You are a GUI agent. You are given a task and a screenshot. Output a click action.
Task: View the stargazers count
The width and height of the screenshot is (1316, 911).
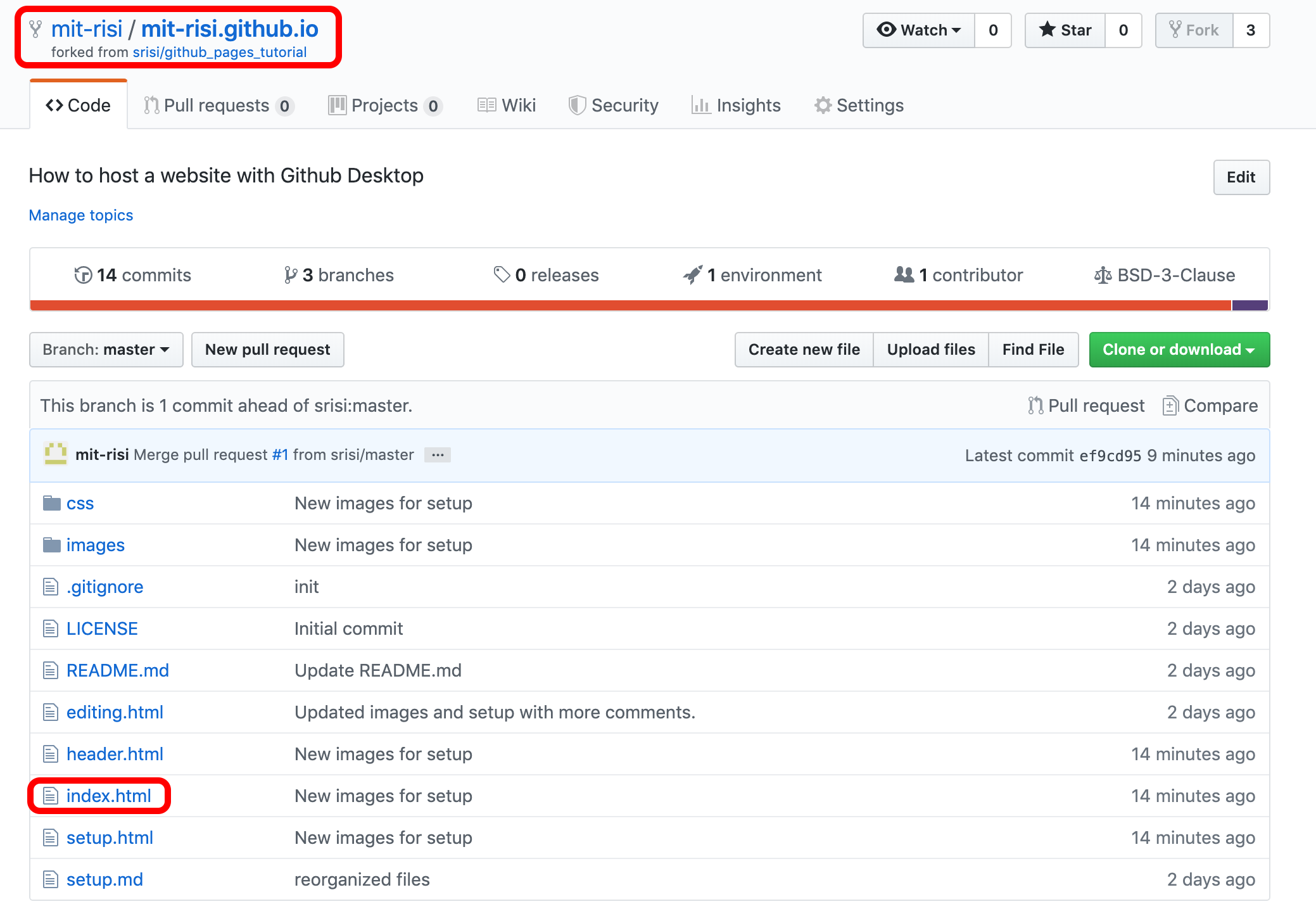point(1123,30)
